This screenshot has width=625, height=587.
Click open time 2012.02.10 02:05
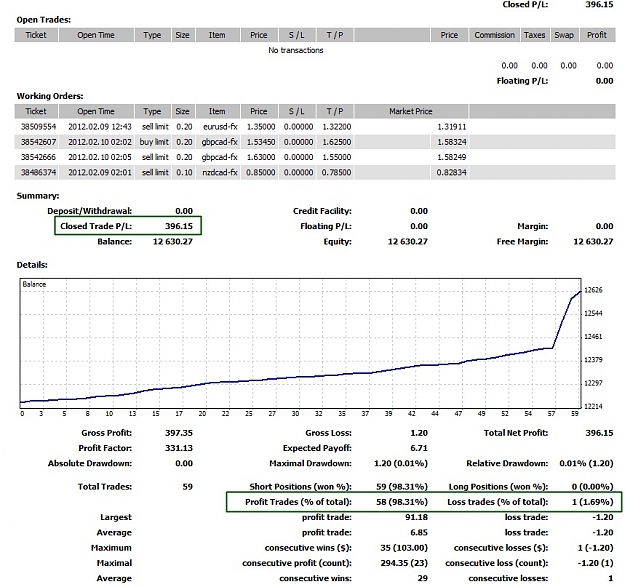tap(100, 157)
